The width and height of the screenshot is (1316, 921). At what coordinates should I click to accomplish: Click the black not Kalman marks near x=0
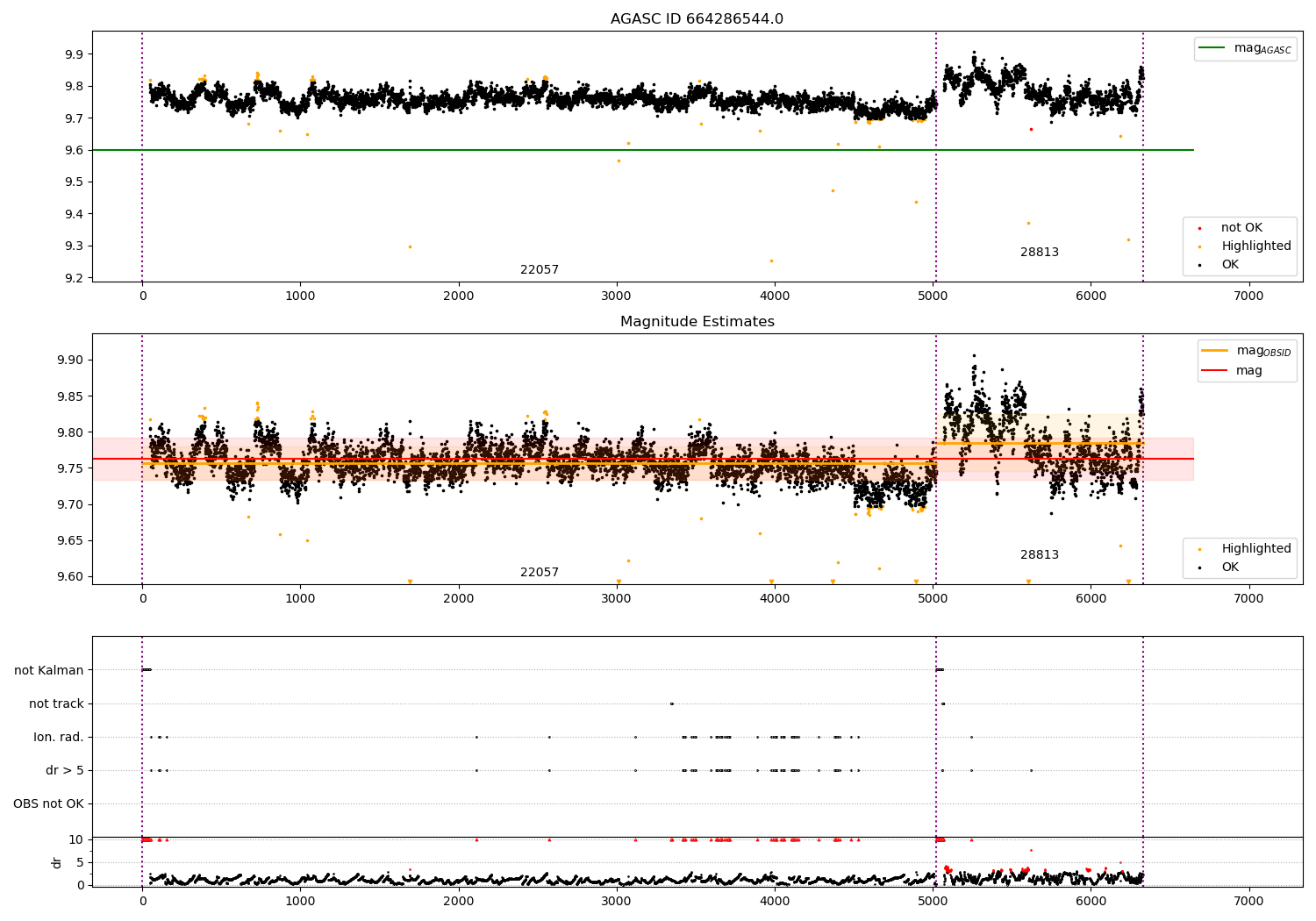pos(147,670)
